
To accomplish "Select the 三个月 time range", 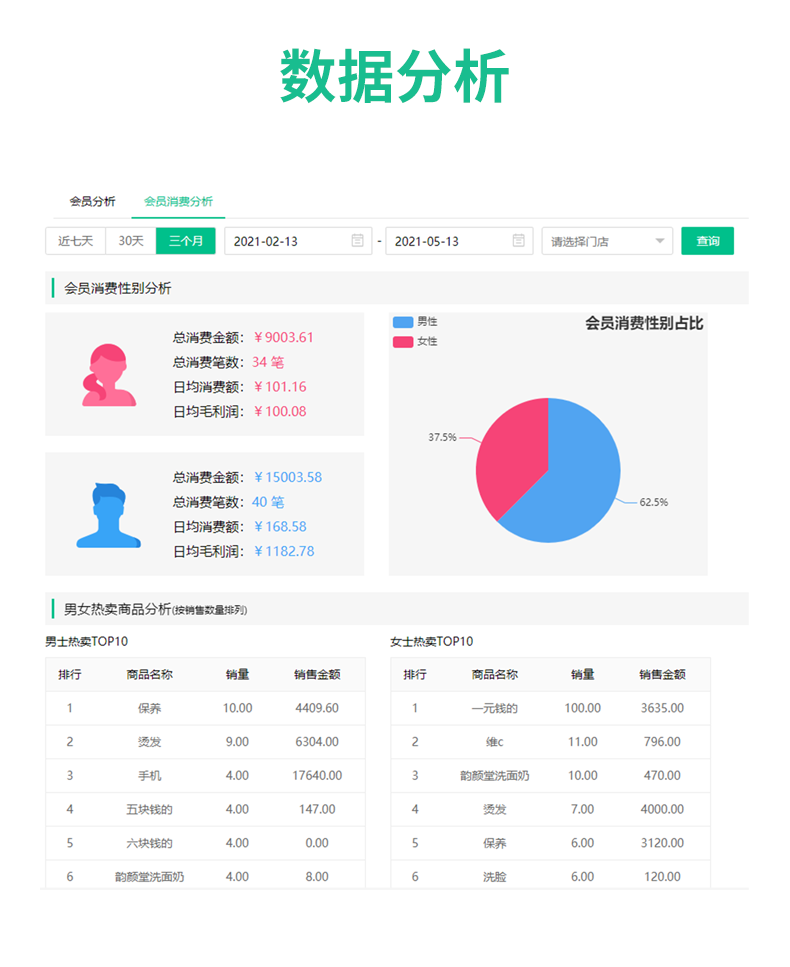I will click(x=186, y=241).
